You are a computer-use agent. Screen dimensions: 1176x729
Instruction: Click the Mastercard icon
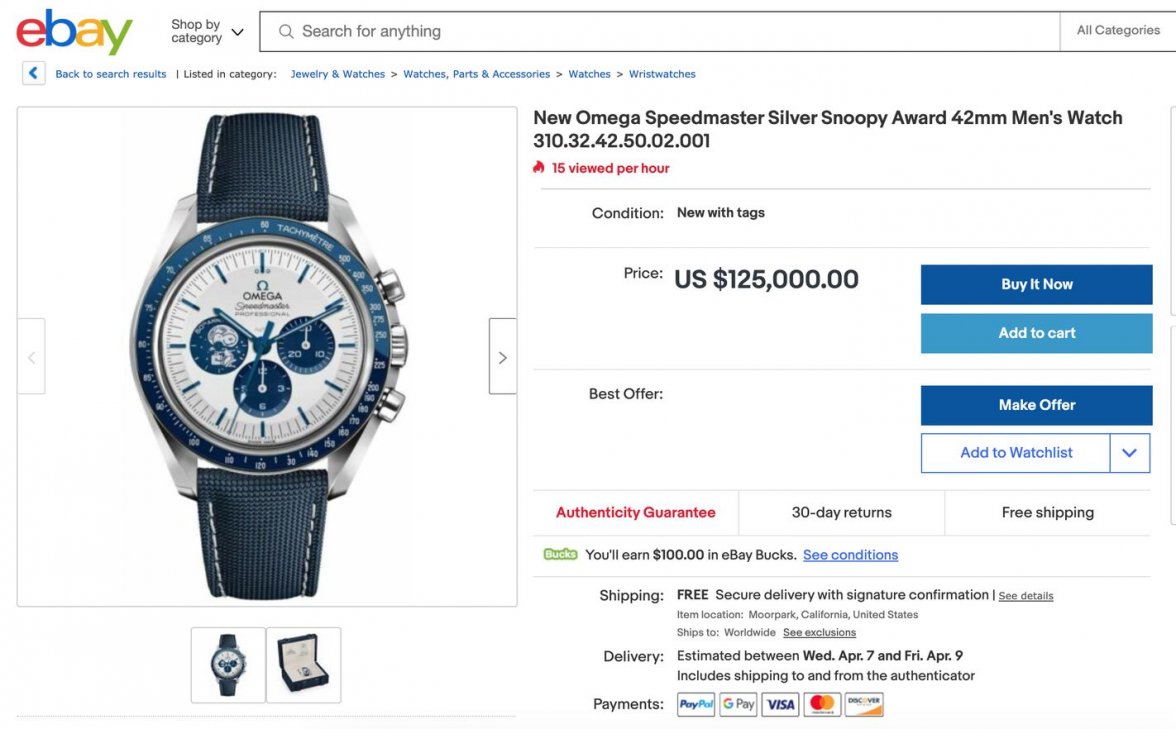coord(822,705)
